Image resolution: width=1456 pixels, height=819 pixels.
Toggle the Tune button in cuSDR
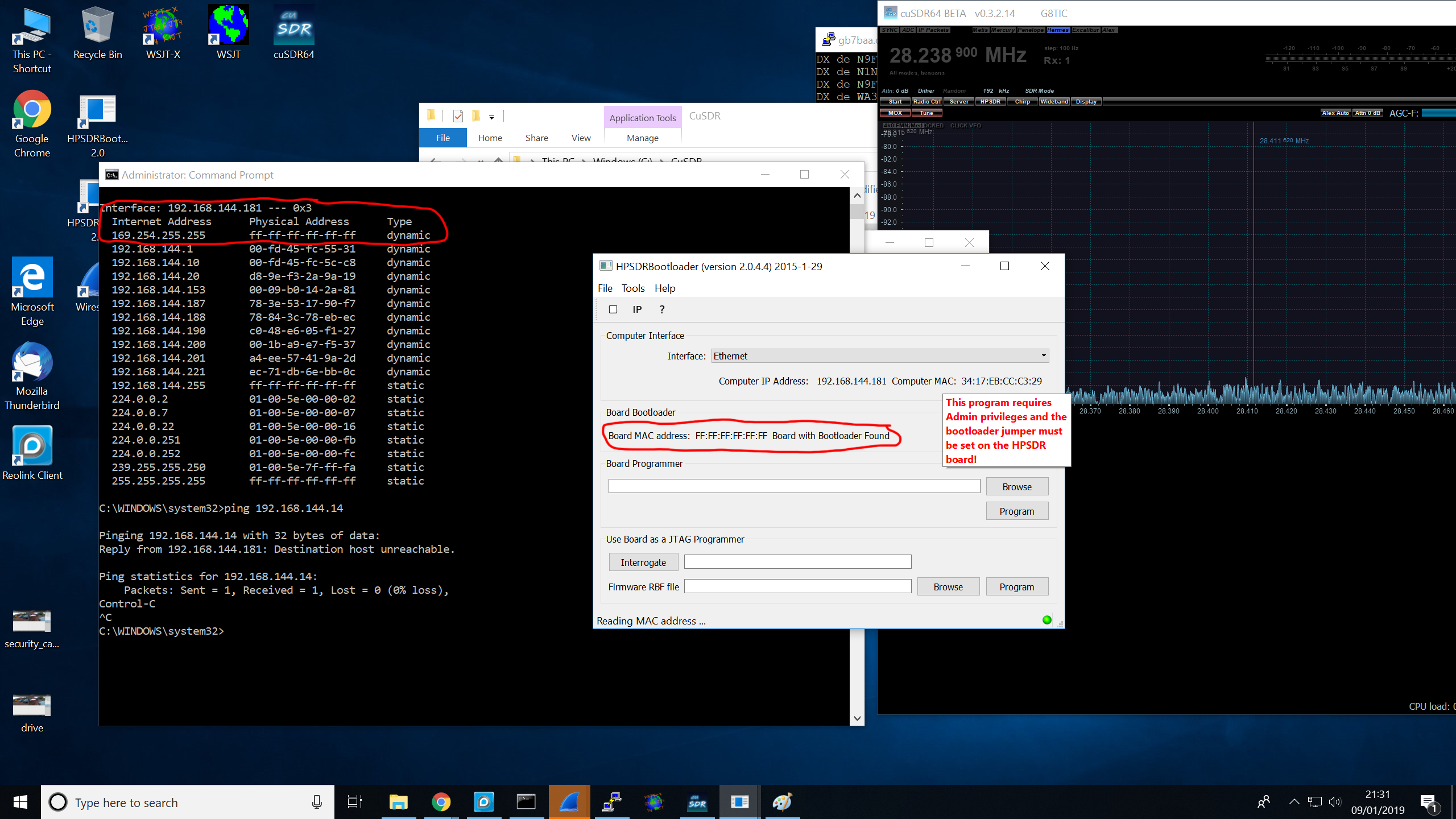click(926, 113)
